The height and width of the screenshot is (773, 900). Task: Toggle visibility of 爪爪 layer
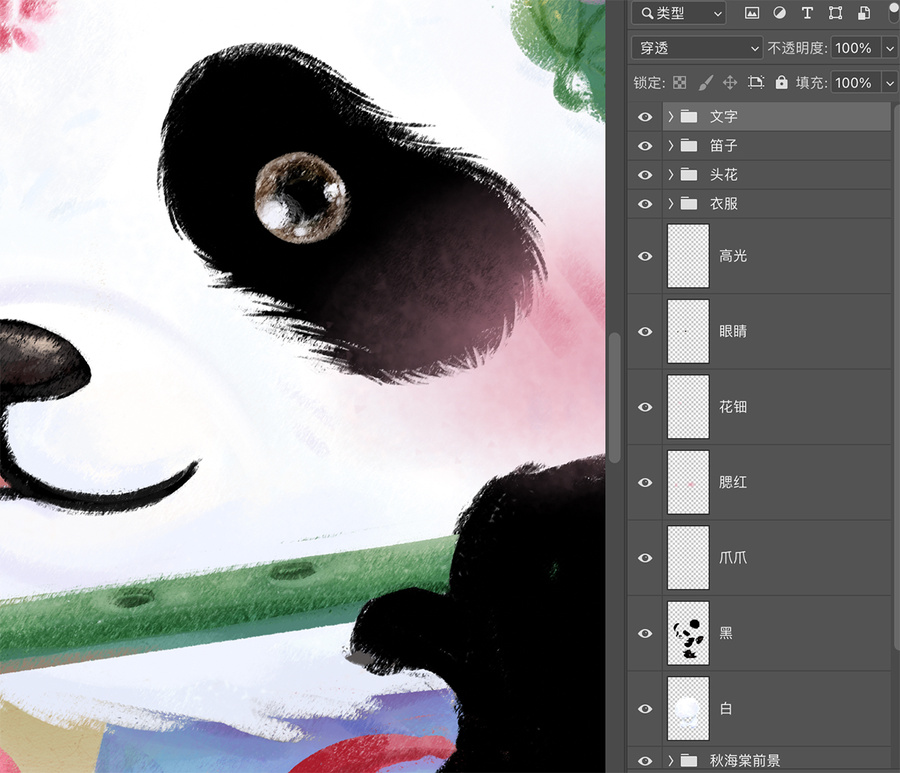[645, 558]
